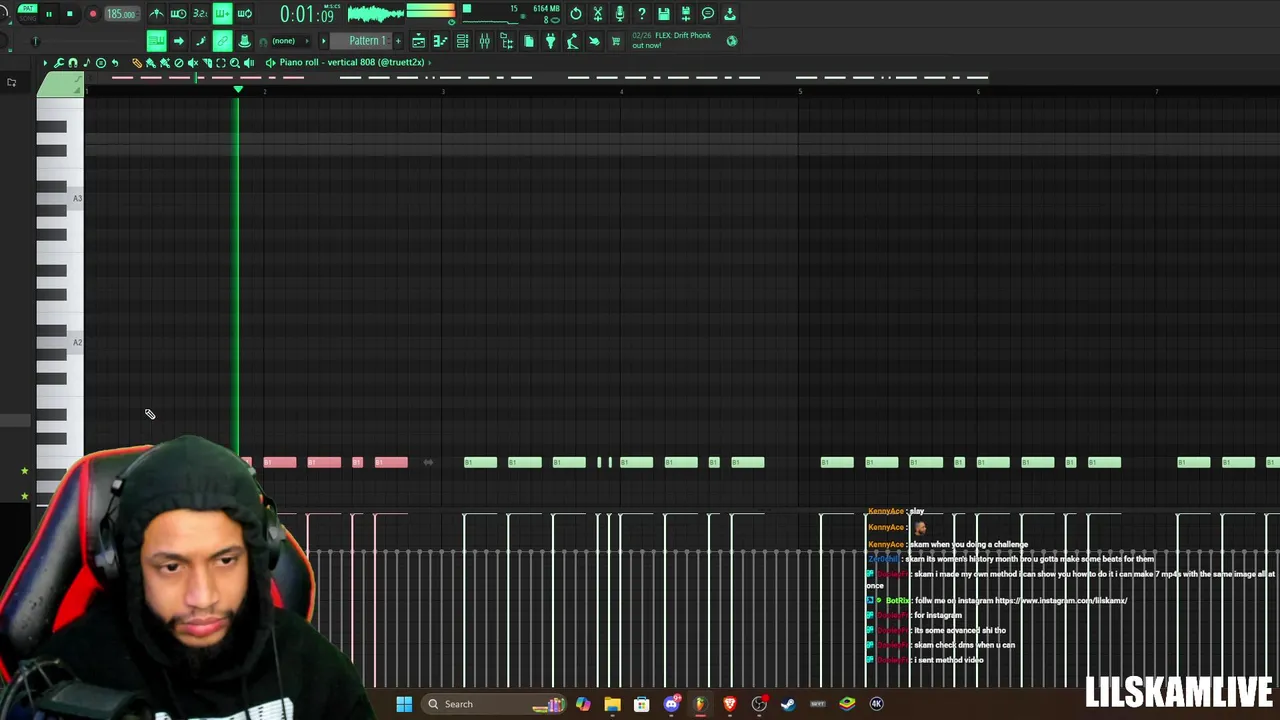This screenshot has height=720, width=1280.
Task: Open the audio editor scissors icon
Action: click(x=598, y=14)
